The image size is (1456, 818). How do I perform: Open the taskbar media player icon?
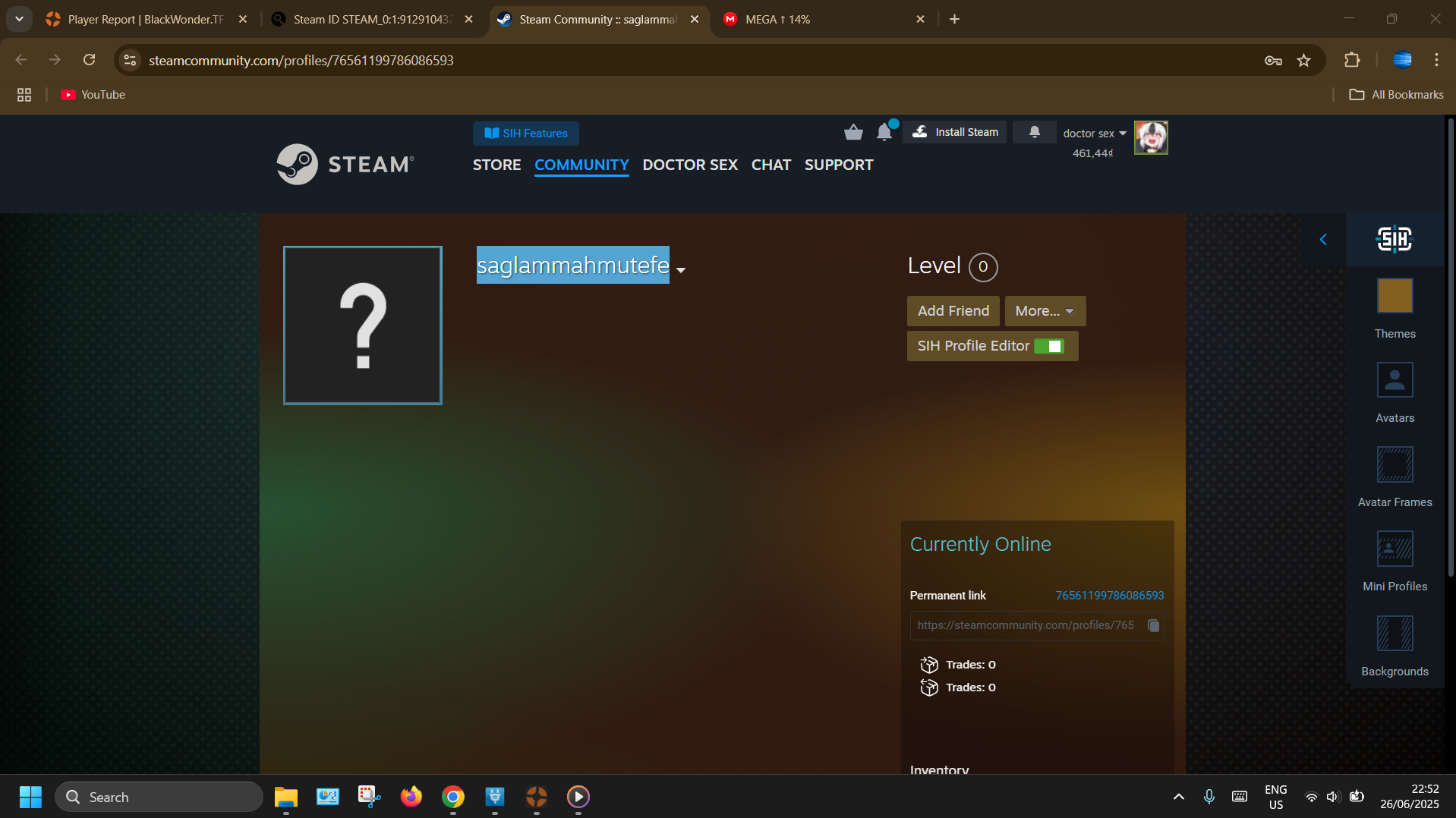click(578, 797)
